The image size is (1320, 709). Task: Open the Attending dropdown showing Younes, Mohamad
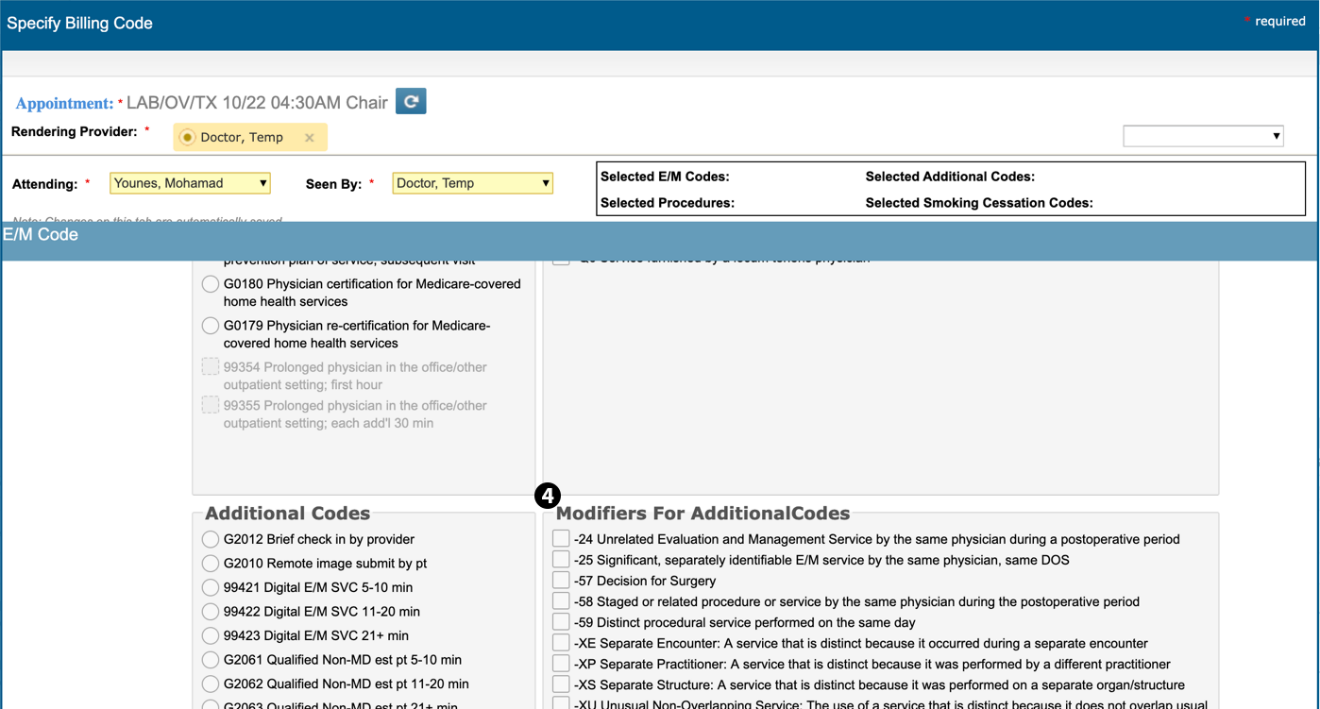pyautogui.click(x=190, y=183)
